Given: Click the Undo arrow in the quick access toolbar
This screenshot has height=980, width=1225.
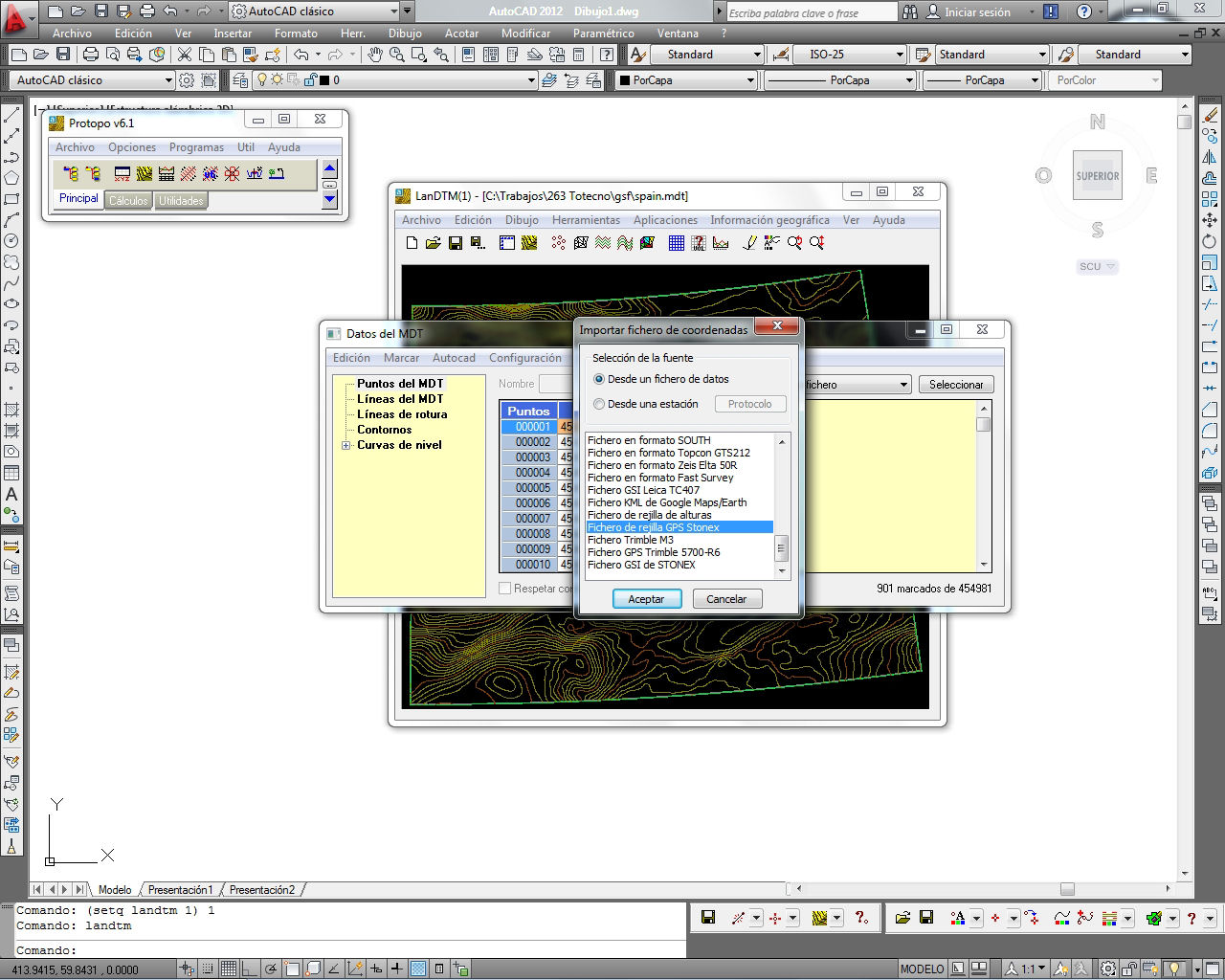Looking at the screenshot, I should pyautogui.click(x=170, y=11).
